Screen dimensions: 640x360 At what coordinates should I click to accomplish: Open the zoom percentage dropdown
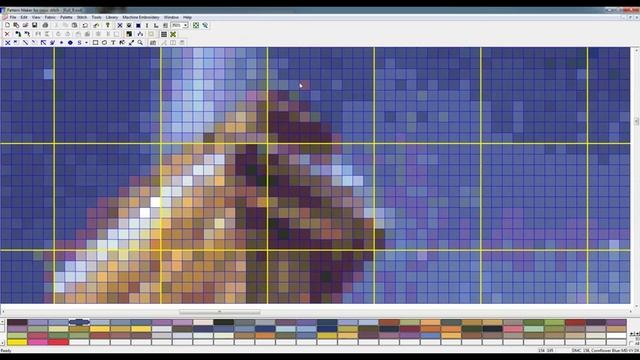click(x=185, y=25)
